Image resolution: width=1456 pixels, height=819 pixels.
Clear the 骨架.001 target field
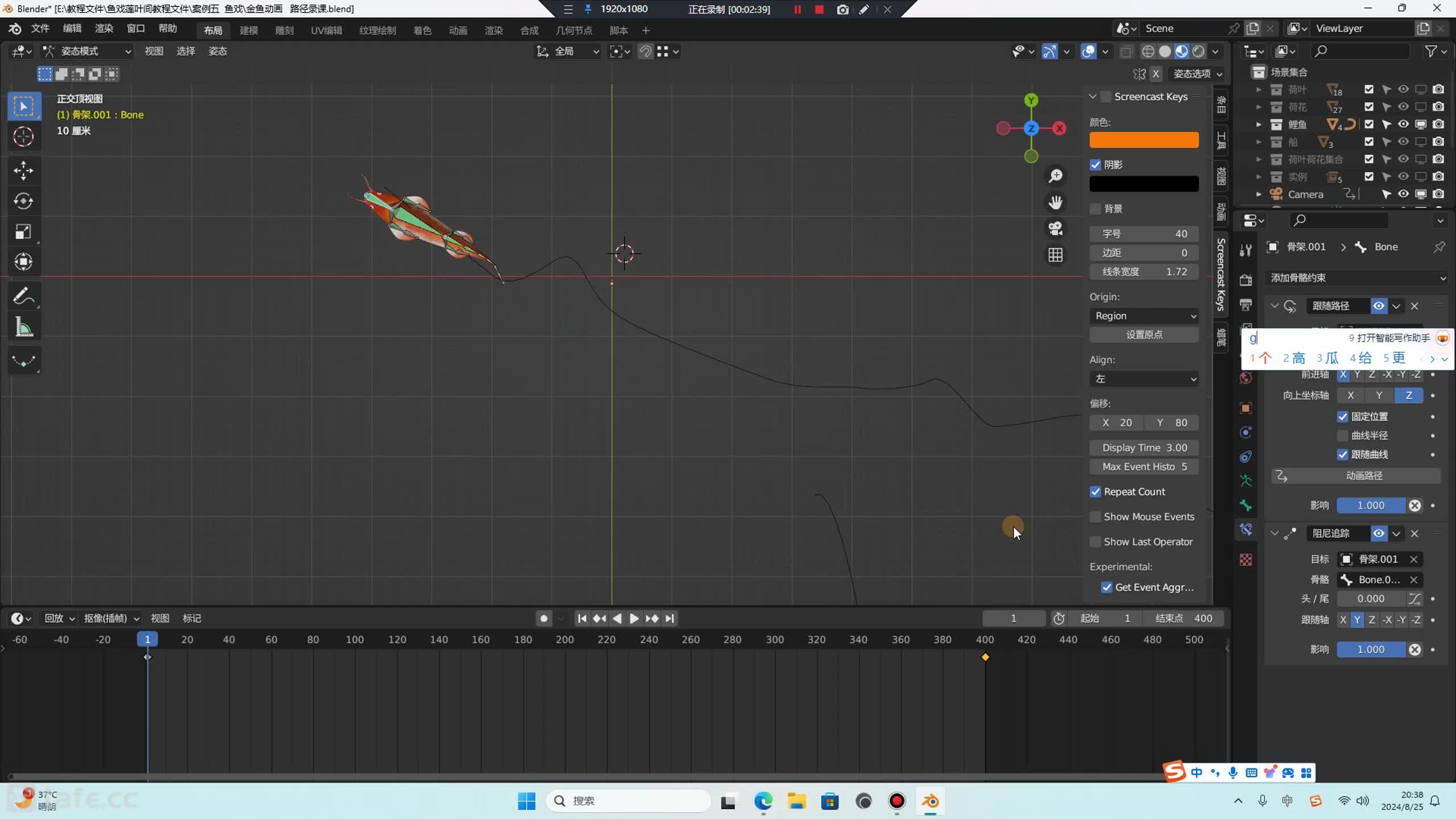1413,559
